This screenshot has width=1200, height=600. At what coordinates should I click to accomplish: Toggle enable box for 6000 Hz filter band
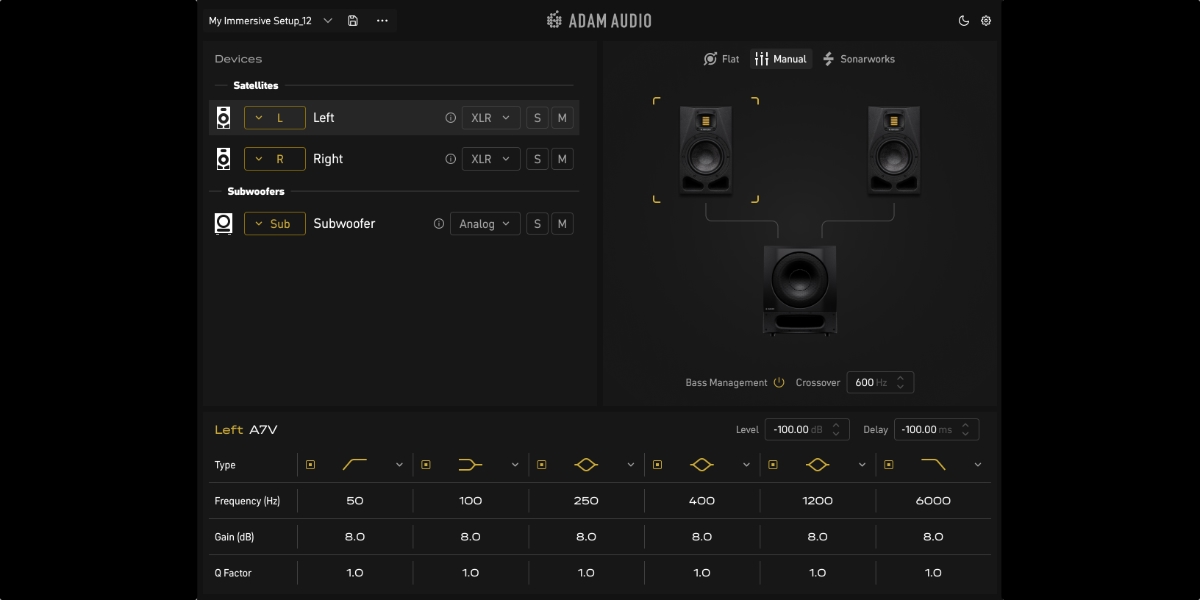point(888,465)
